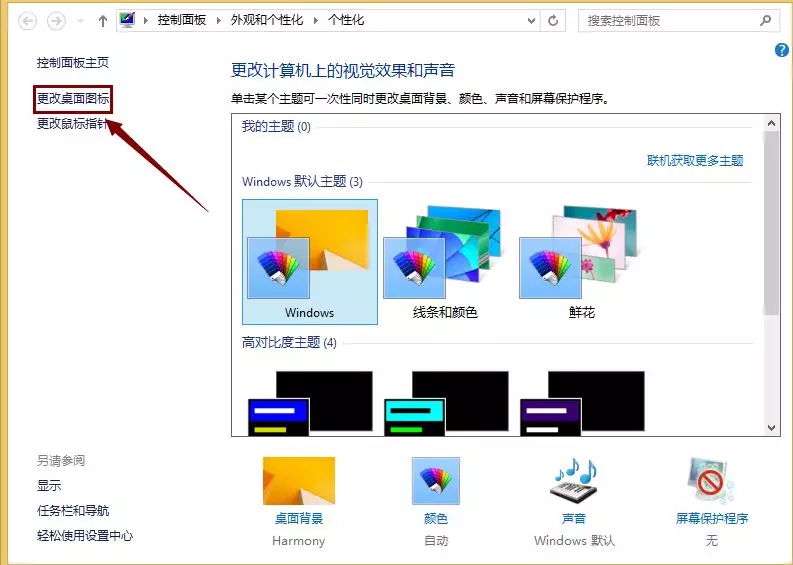Select the high contrast theme with blue title bar
Screen dimensions: 793x565
pos(310,403)
